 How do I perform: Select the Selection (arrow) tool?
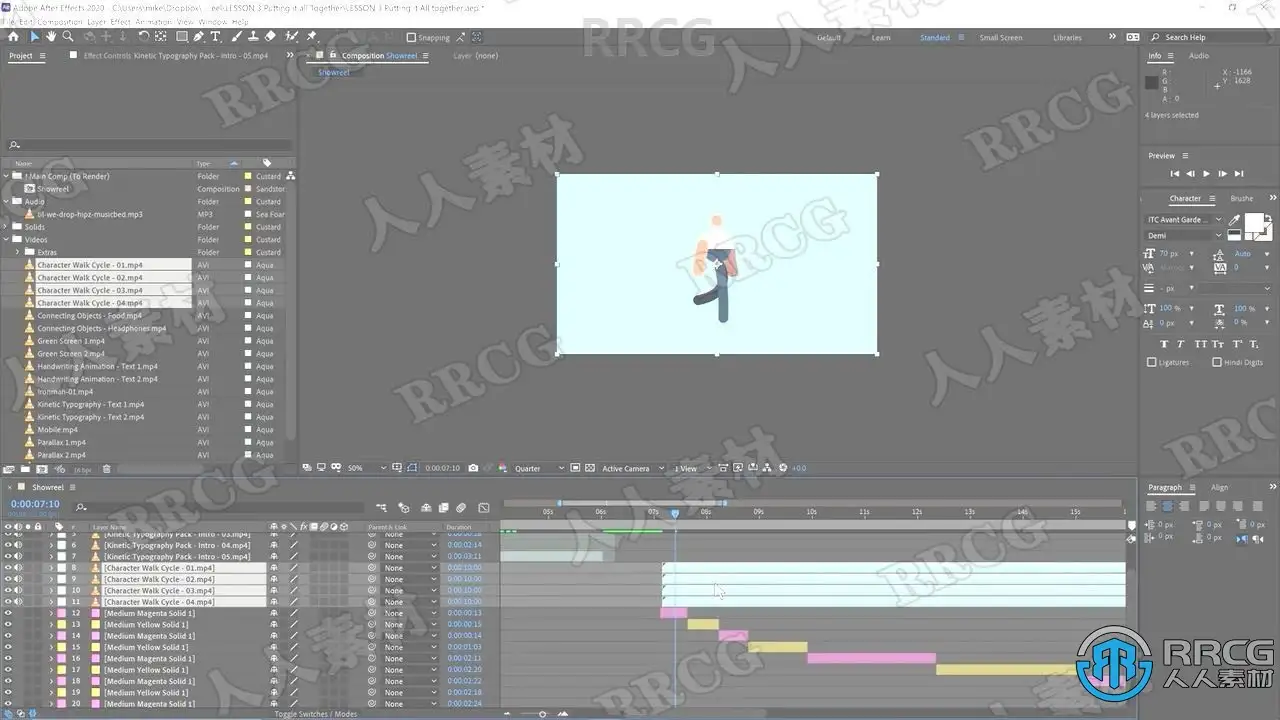[34, 37]
